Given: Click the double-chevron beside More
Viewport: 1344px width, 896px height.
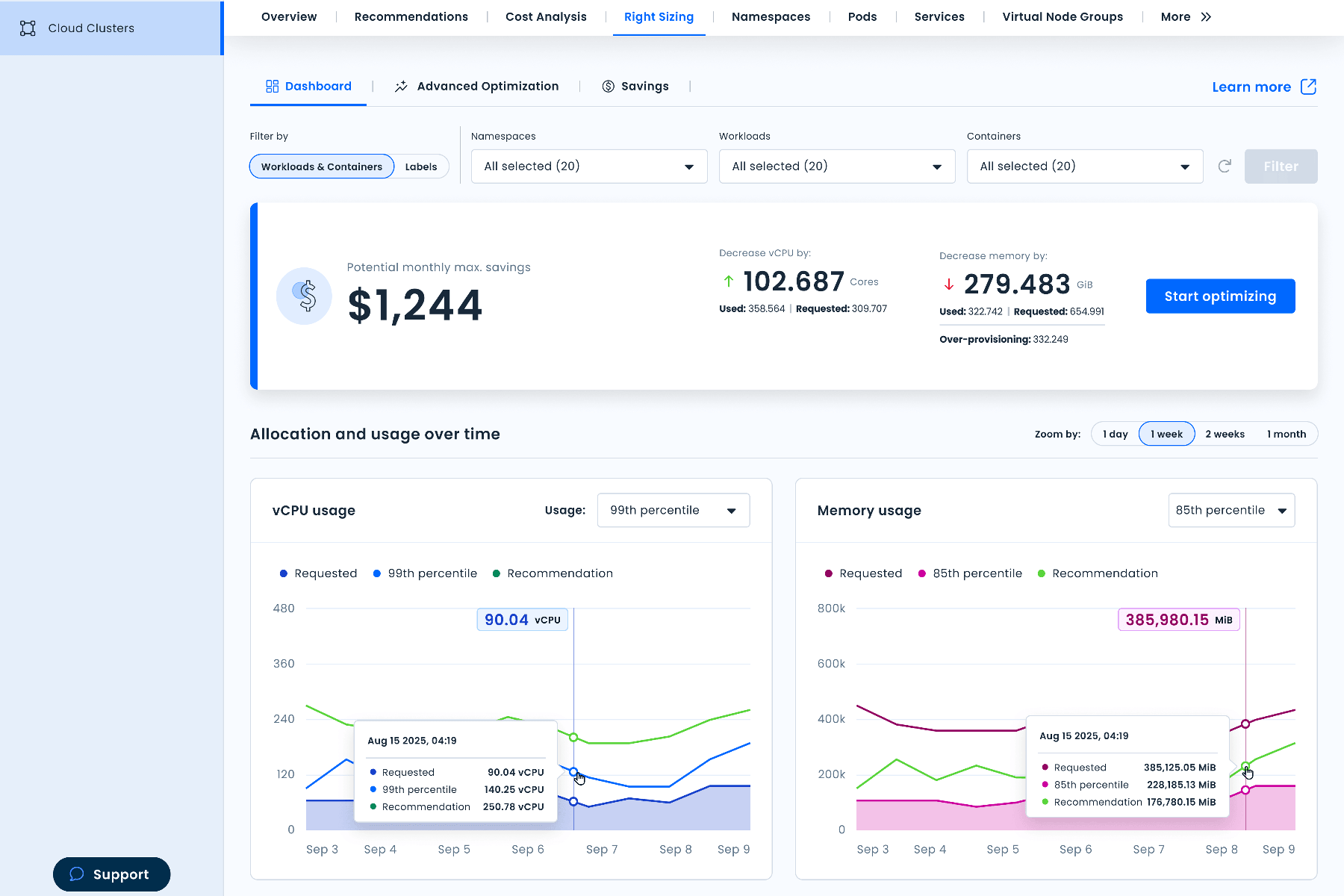Looking at the screenshot, I should pyautogui.click(x=1206, y=17).
